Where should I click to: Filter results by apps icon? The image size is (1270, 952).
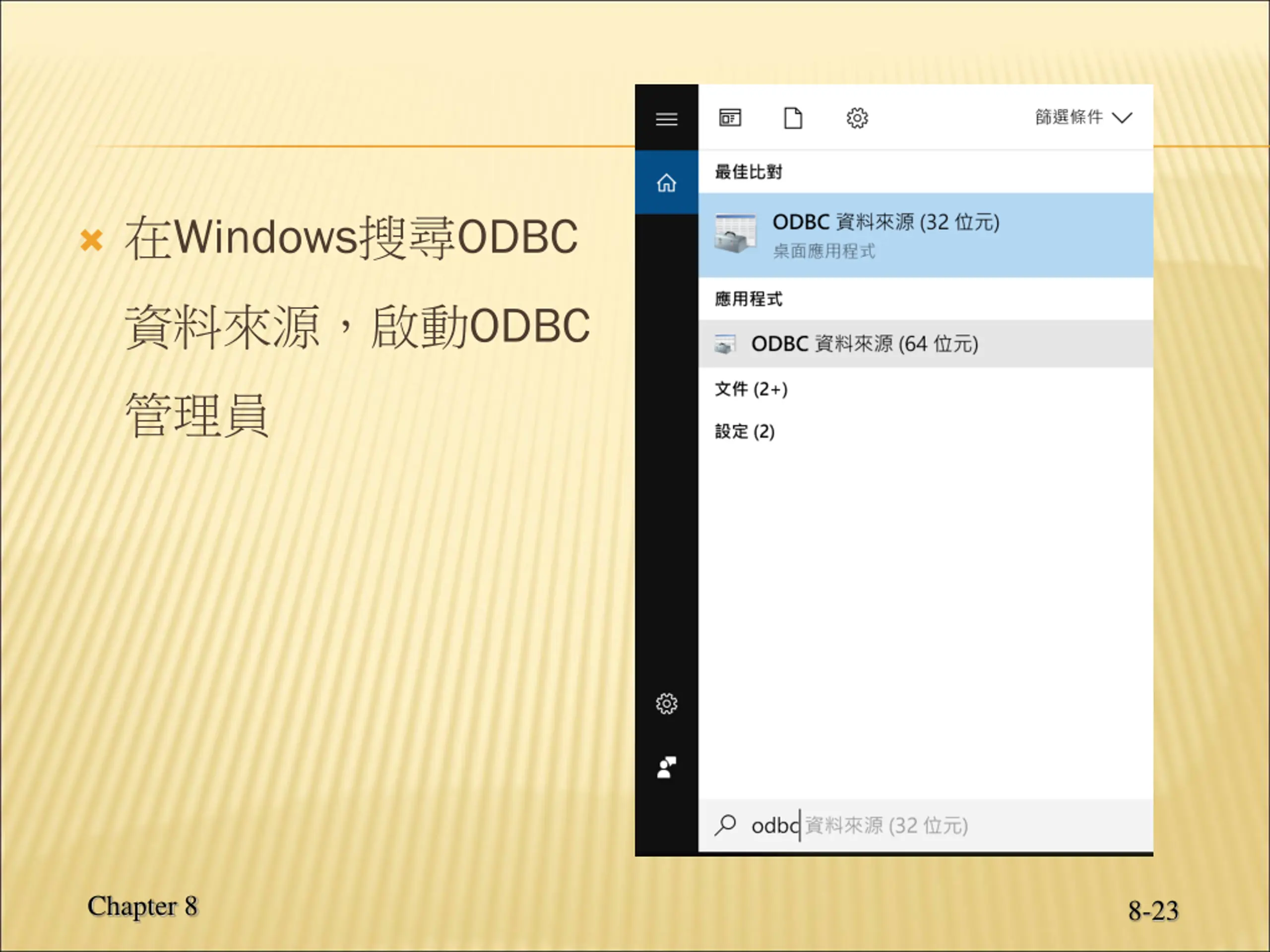[x=730, y=118]
